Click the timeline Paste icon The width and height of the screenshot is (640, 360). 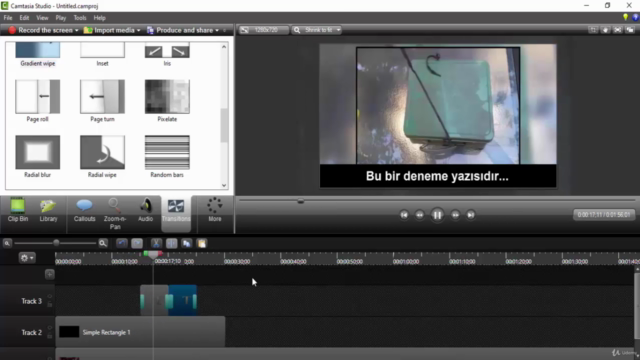[x=202, y=243]
